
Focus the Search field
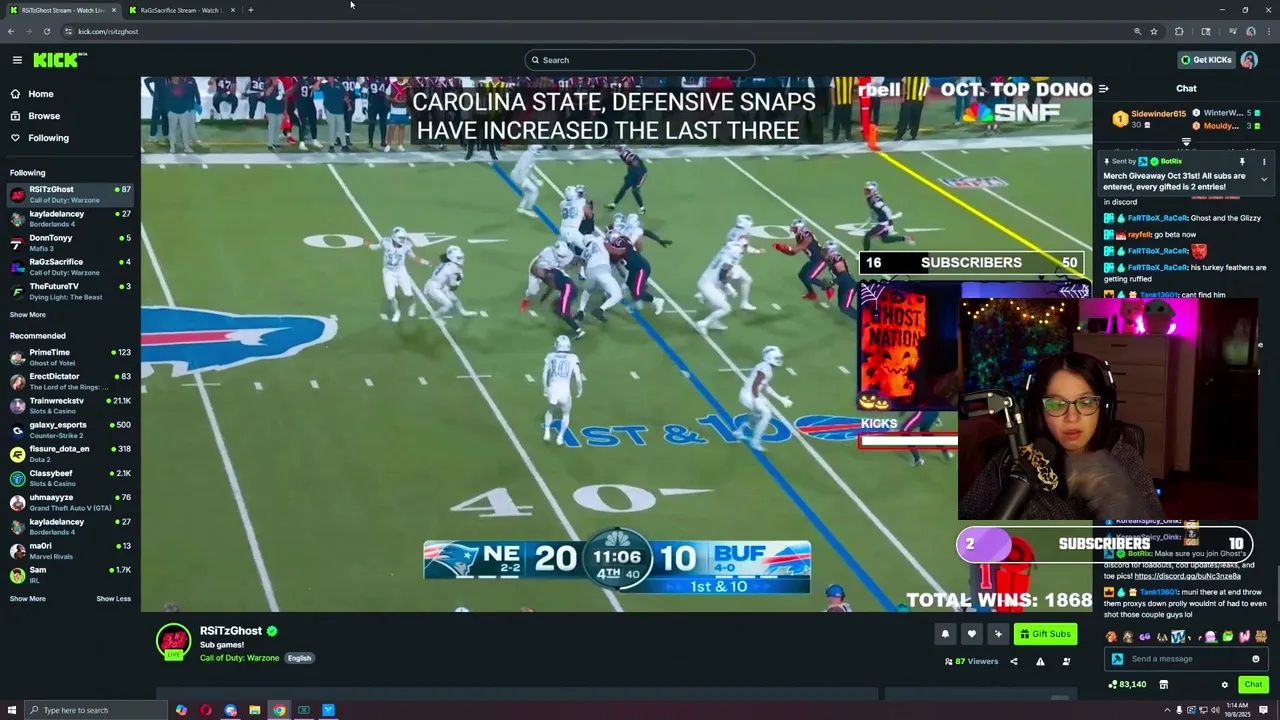click(640, 60)
